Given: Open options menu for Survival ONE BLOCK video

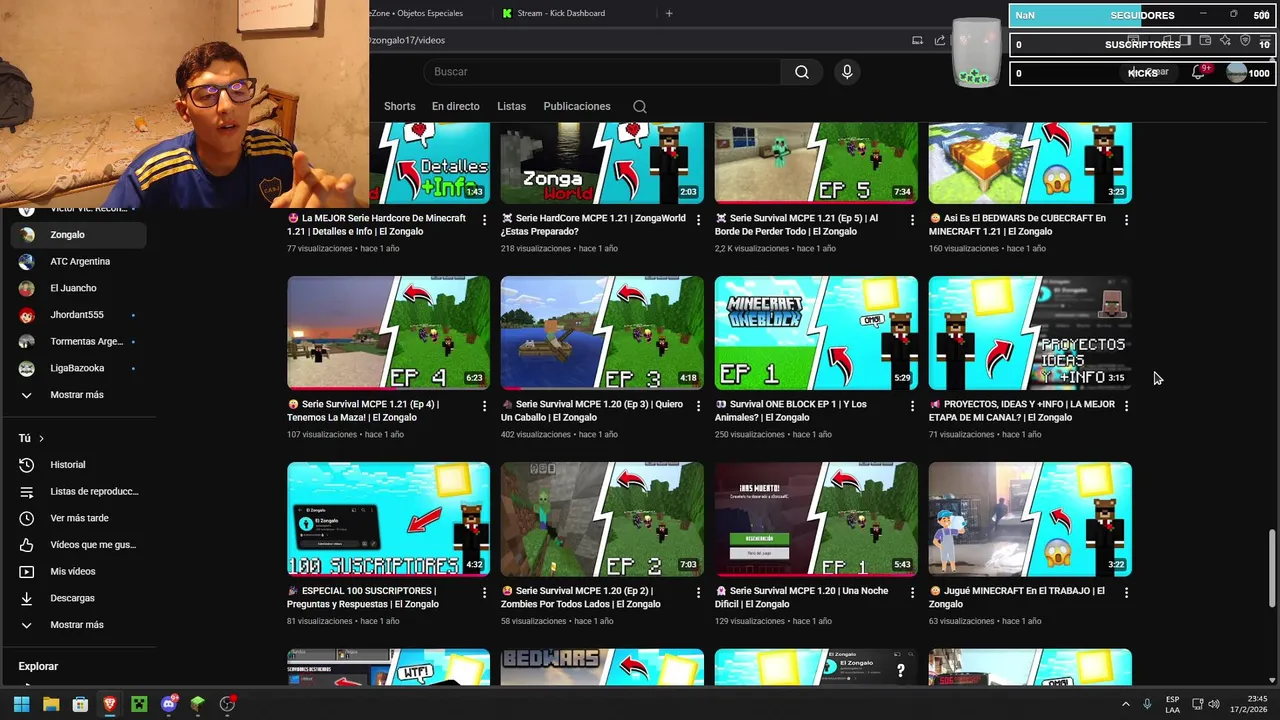Looking at the screenshot, I should (x=912, y=405).
